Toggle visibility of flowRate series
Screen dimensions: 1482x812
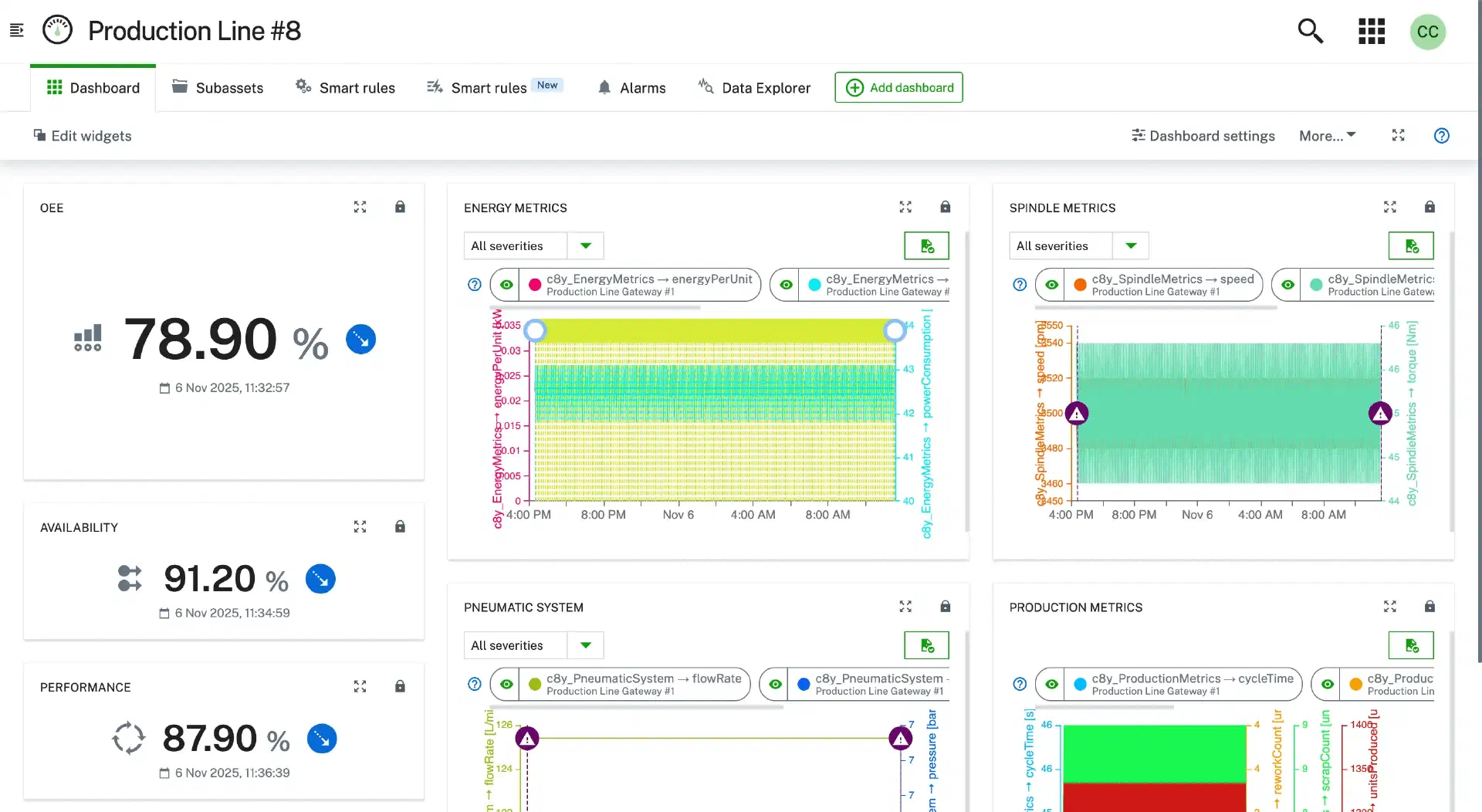[x=506, y=685]
